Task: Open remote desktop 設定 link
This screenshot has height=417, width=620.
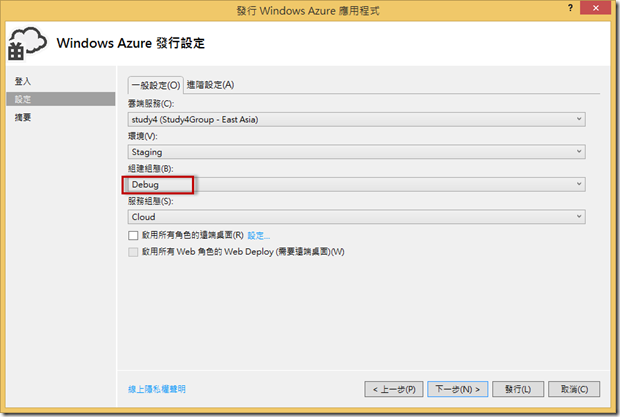Action: click(x=259, y=236)
